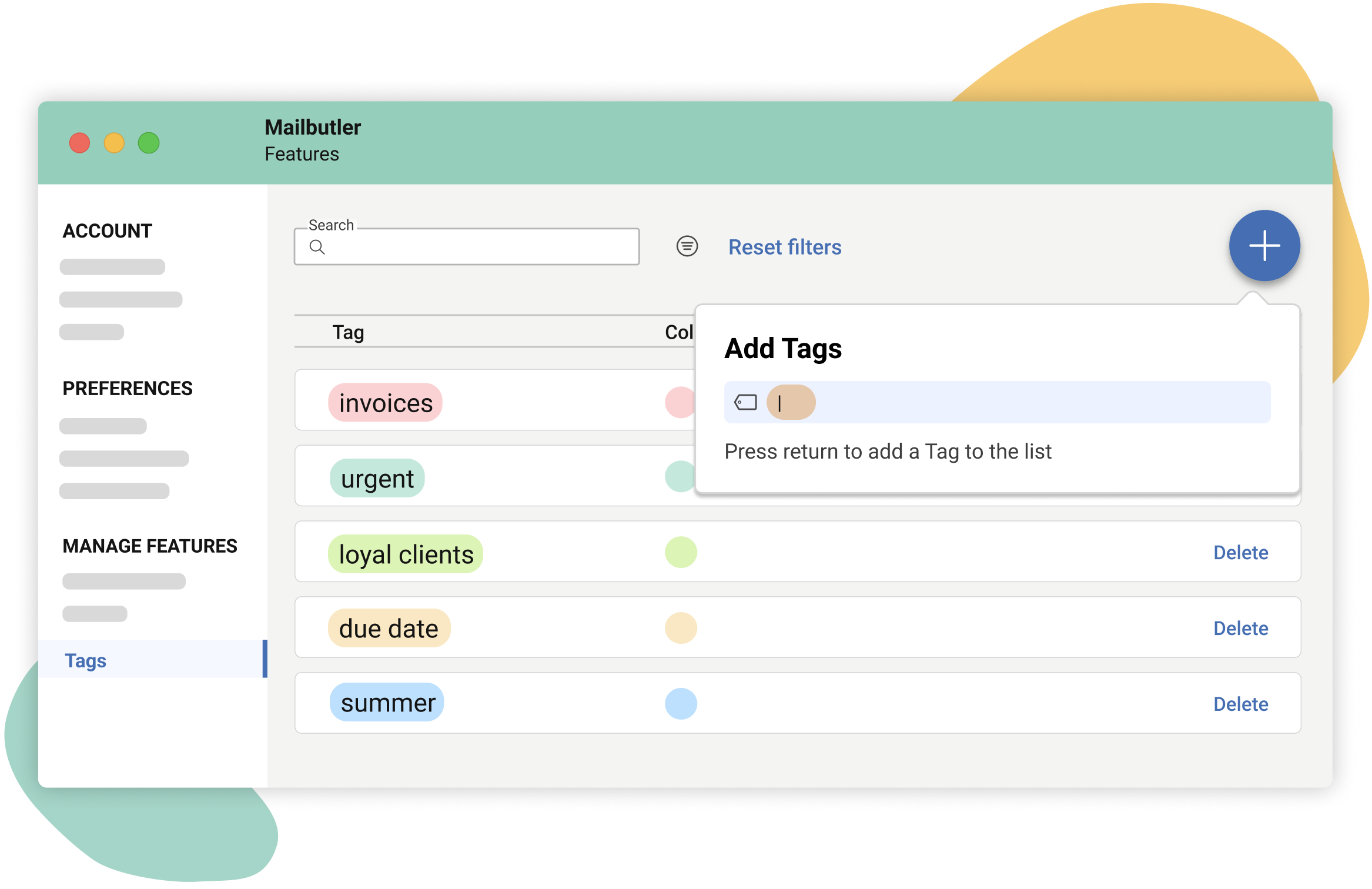
Task: Delete the loyal clients tag
Action: 1240,553
